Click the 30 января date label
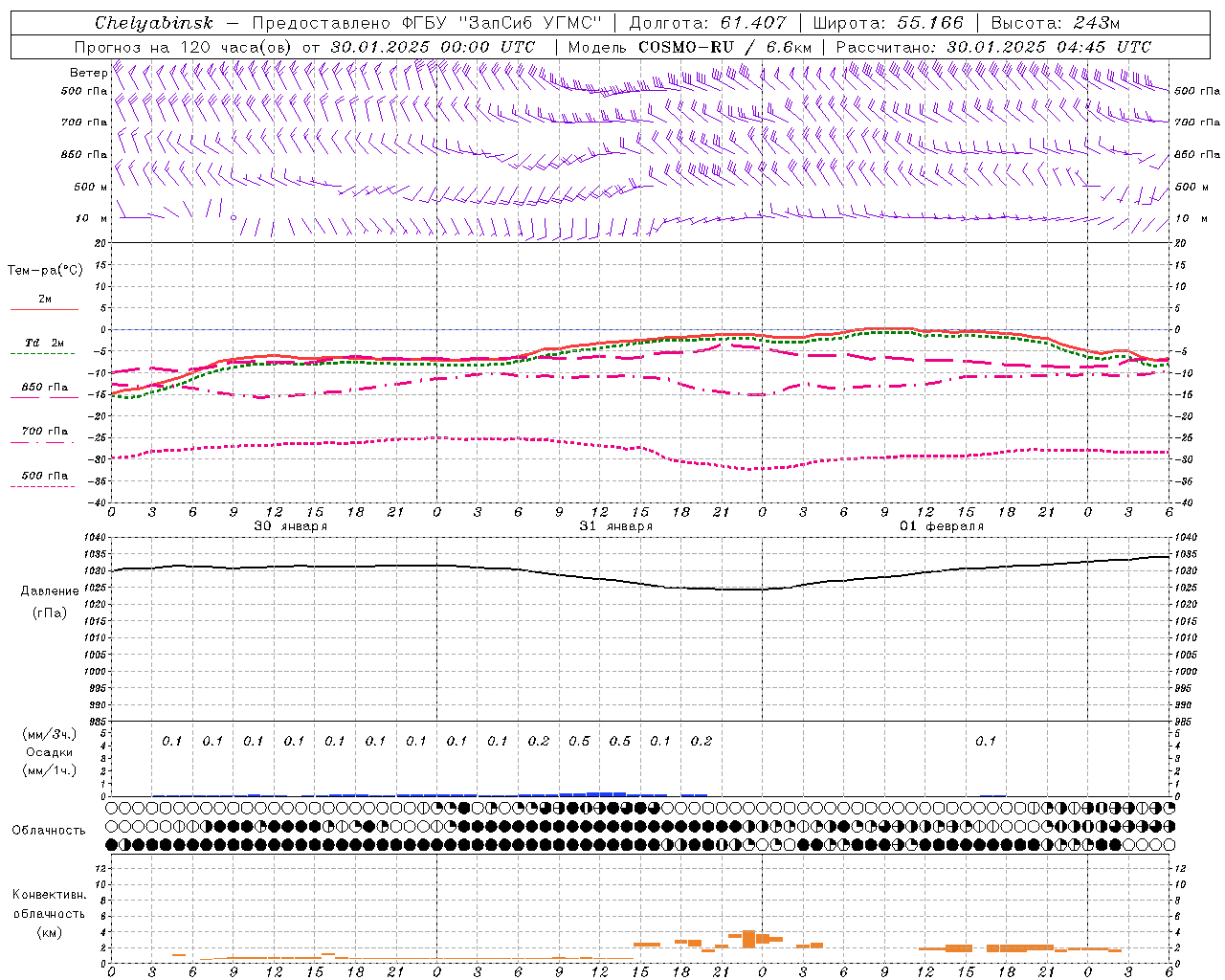1225x980 pixels. [290, 526]
